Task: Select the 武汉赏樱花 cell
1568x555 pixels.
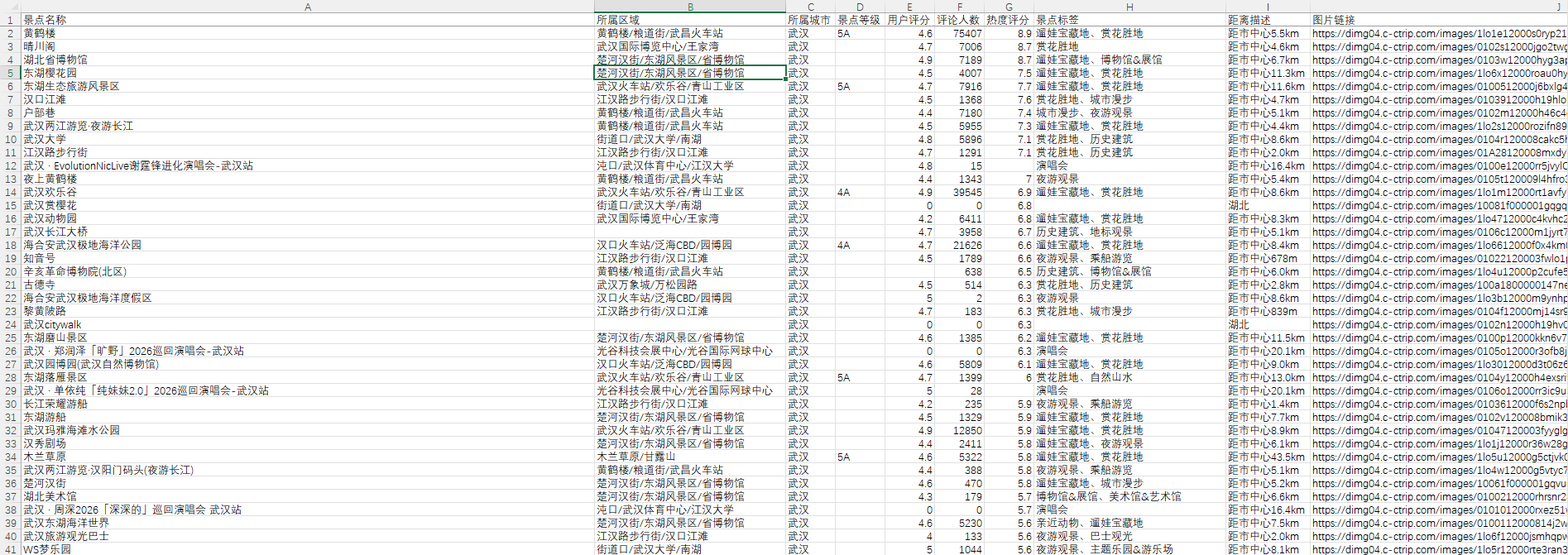Action: 308,205
